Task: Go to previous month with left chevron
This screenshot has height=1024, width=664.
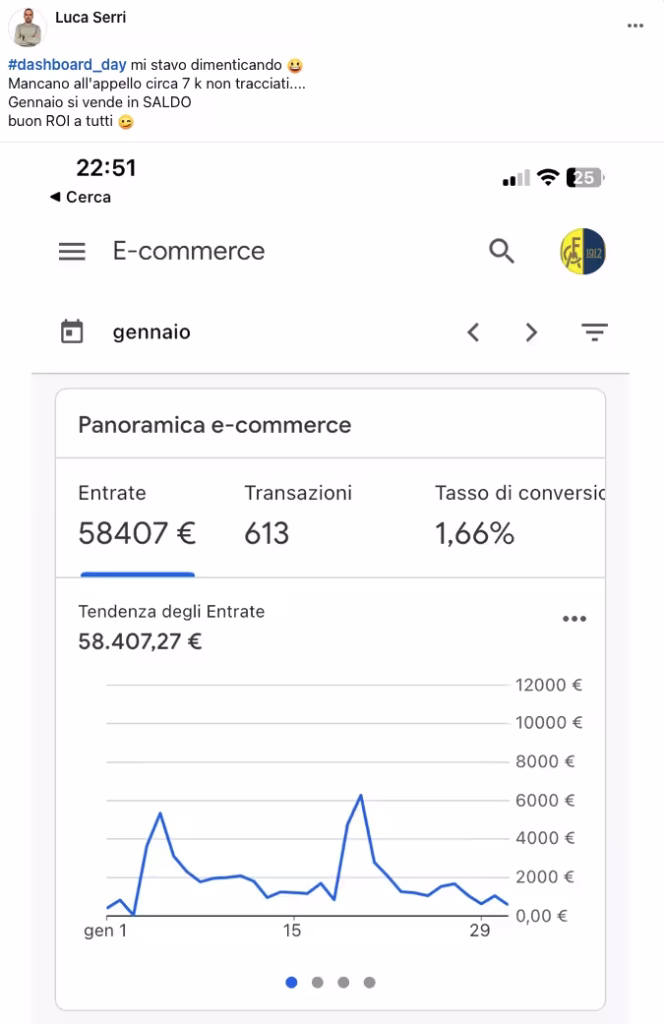Action: [474, 332]
